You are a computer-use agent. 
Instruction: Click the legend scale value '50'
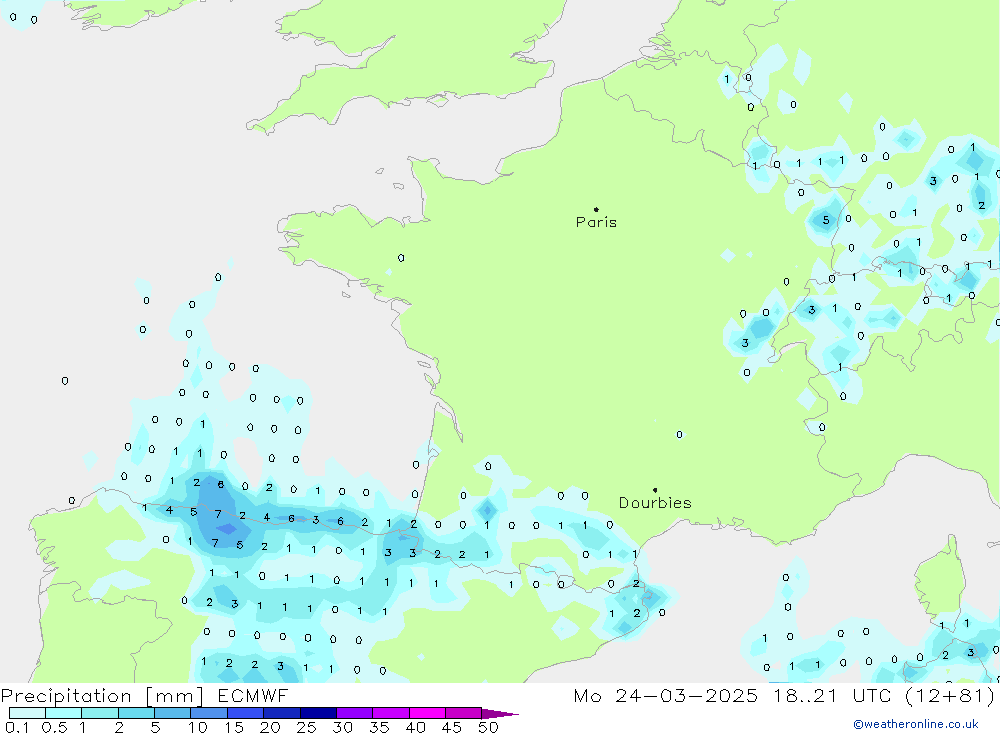coord(488,727)
